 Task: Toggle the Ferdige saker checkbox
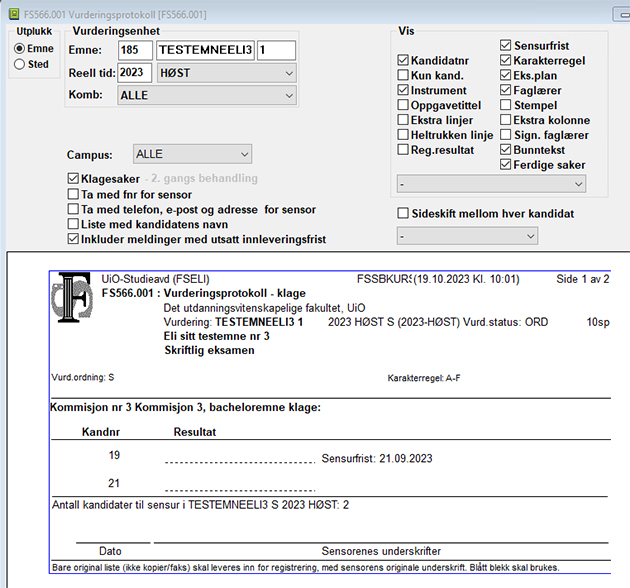point(506,164)
